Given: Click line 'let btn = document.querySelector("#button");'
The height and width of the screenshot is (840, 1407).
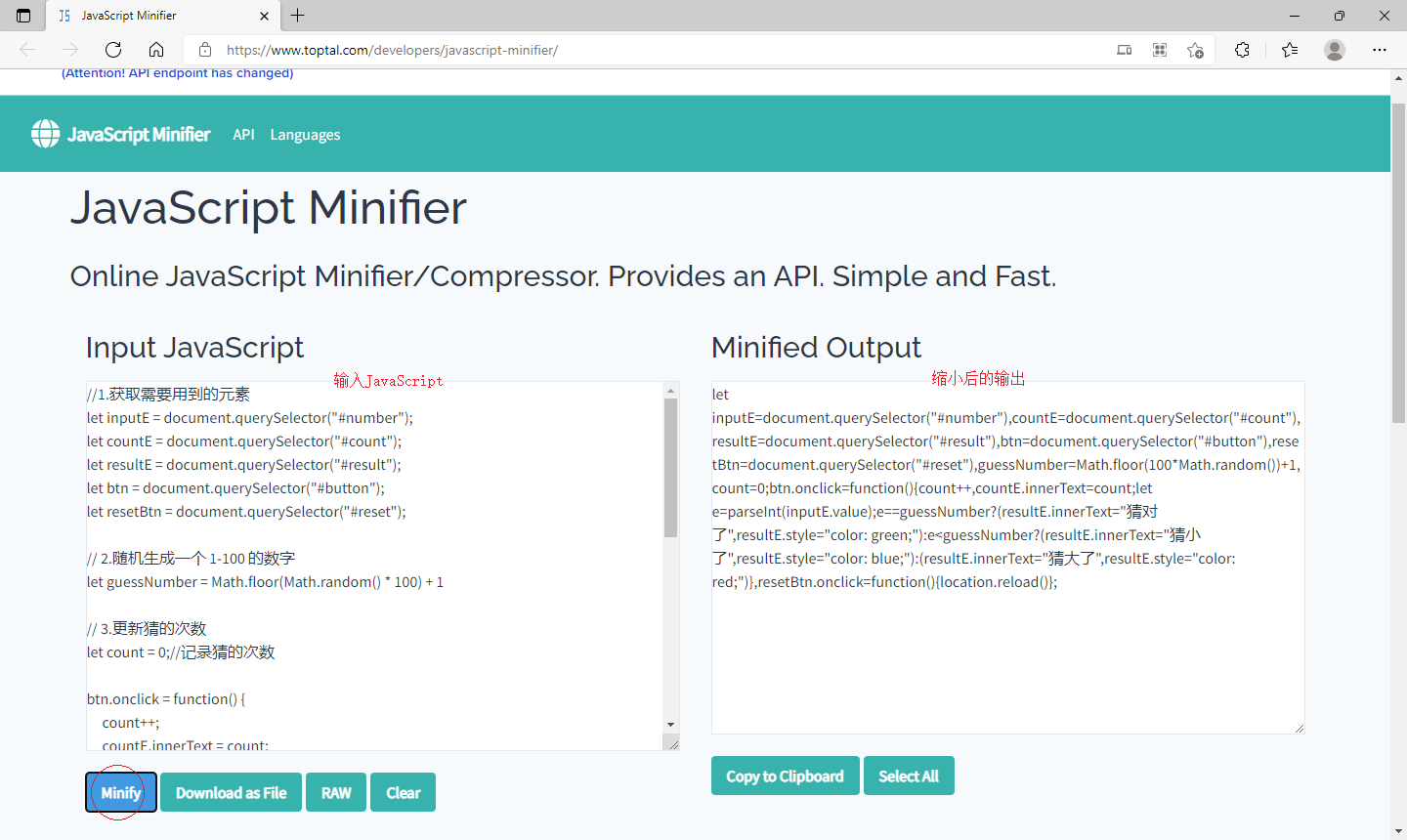Looking at the screenshot, I should pyautogui.click(x=235, y=488).
